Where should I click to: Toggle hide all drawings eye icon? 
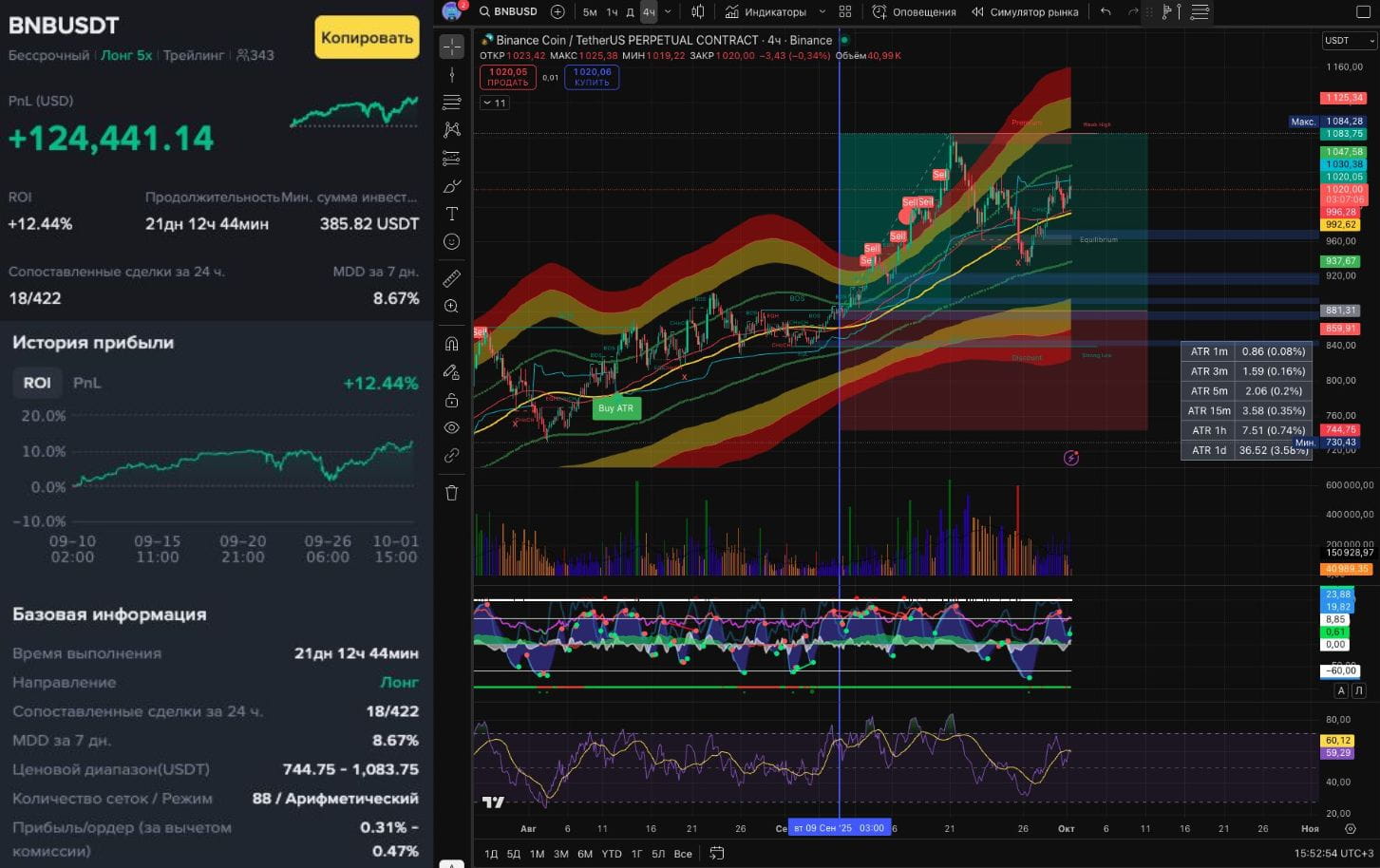[x=452, y=427]
